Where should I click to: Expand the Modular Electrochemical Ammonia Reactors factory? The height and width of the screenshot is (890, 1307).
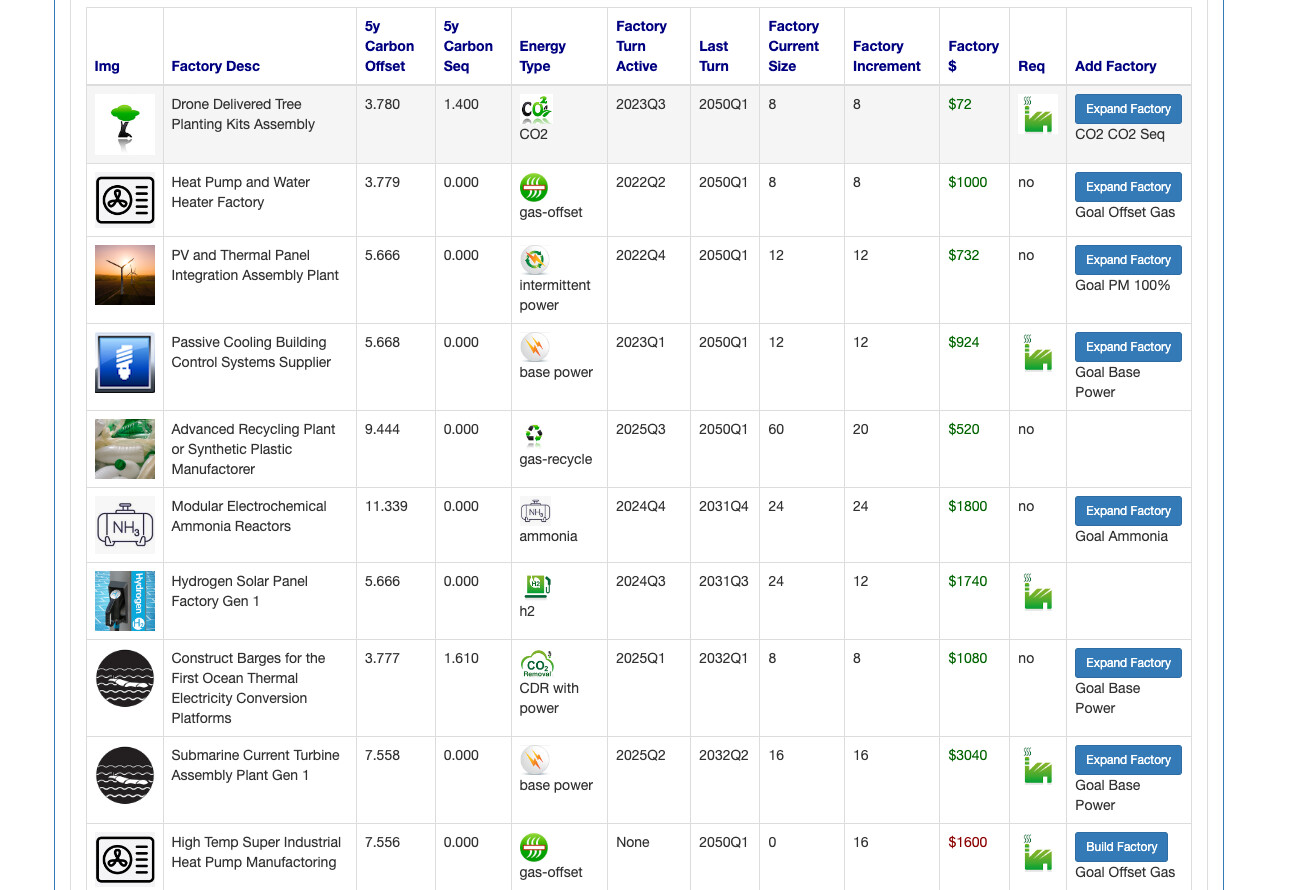(x=1128, y=511)
